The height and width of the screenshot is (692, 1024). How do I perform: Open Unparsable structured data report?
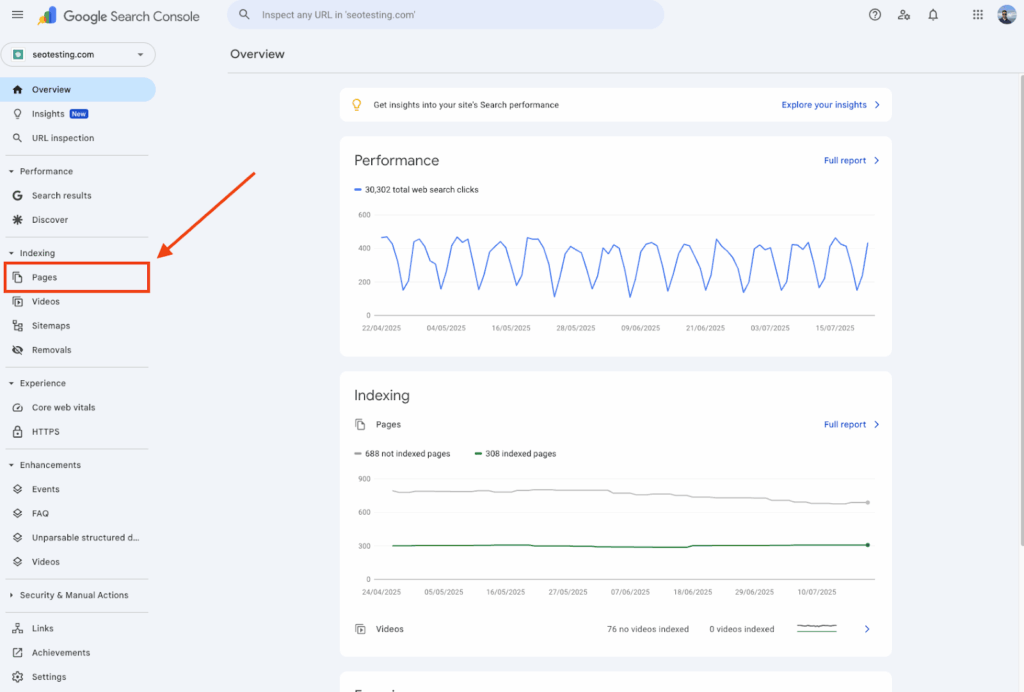(x=86, y=537)
